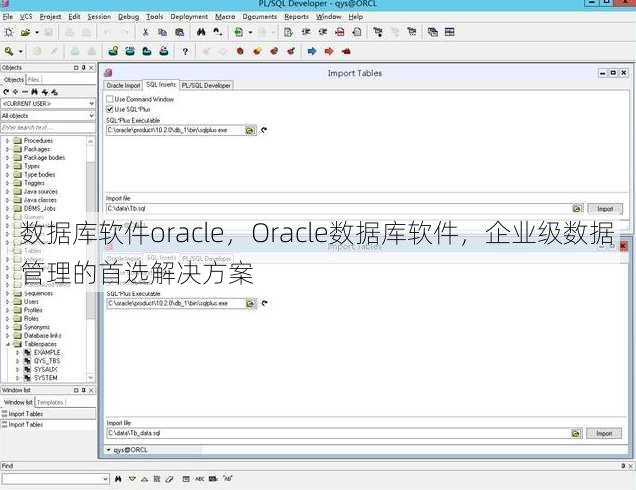Open the <CURRENT USER> dropdown
This screenshot has height=490, width=636.
pos(91,104)
